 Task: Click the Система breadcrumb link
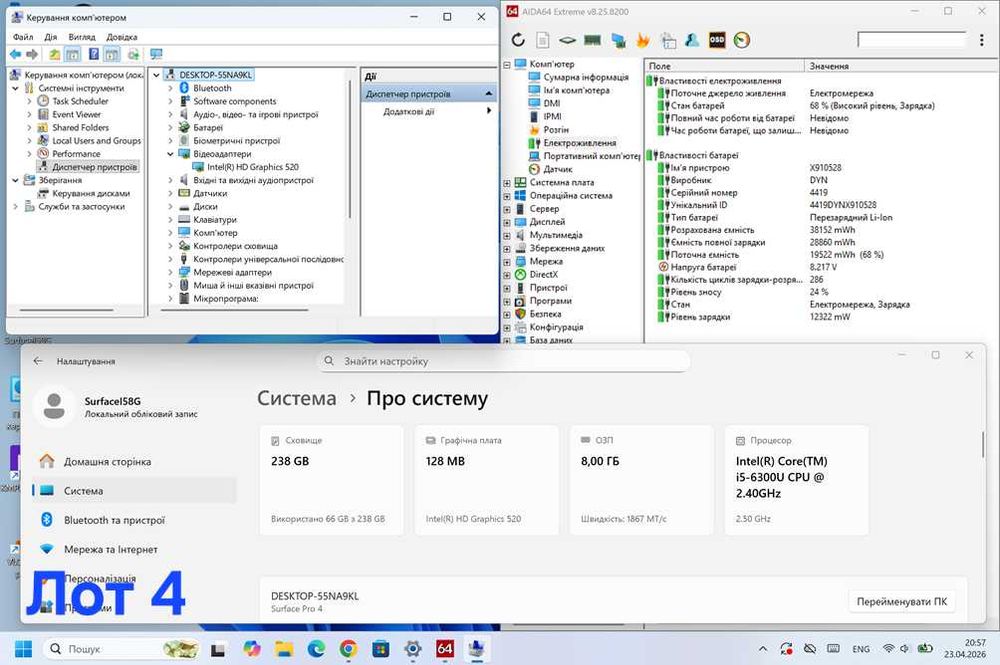tap(297, 398)
